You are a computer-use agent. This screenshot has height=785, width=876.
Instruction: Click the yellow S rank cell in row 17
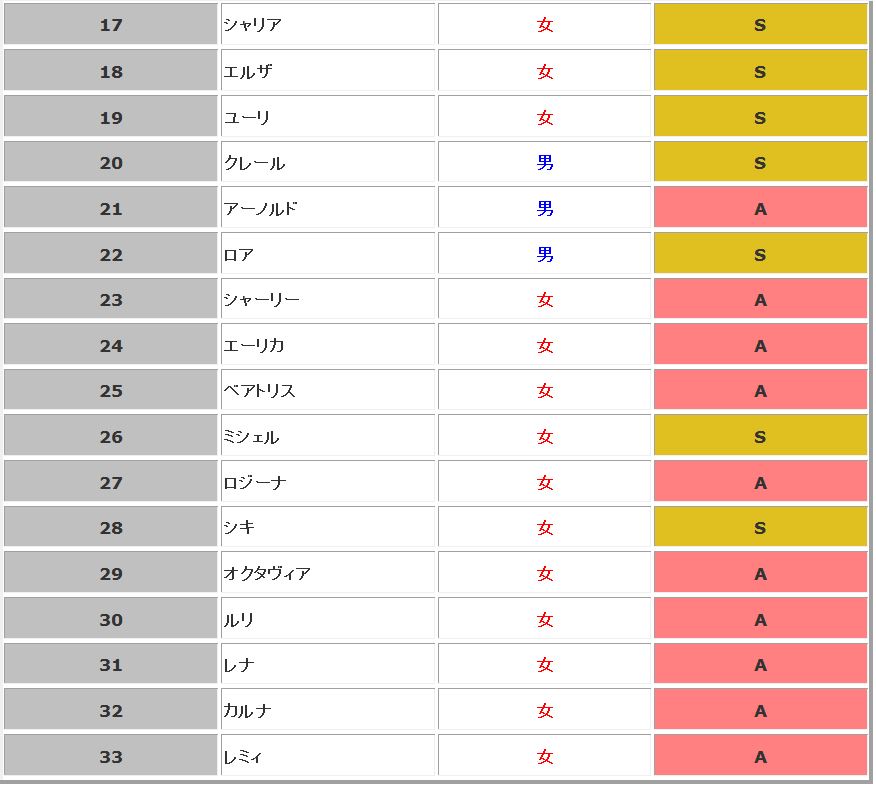(x=760, y=25)
